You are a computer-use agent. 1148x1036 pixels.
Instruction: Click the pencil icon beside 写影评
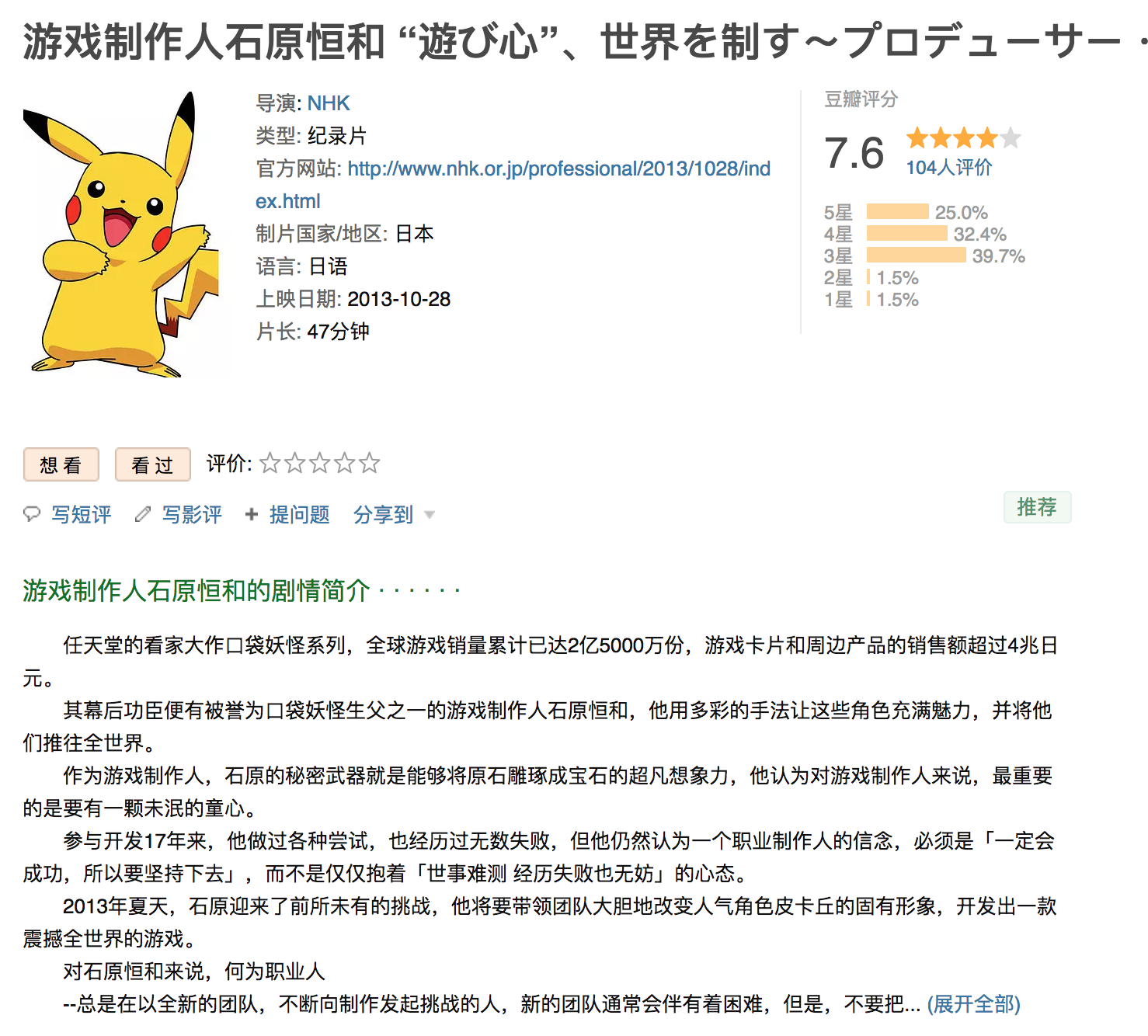142,514
